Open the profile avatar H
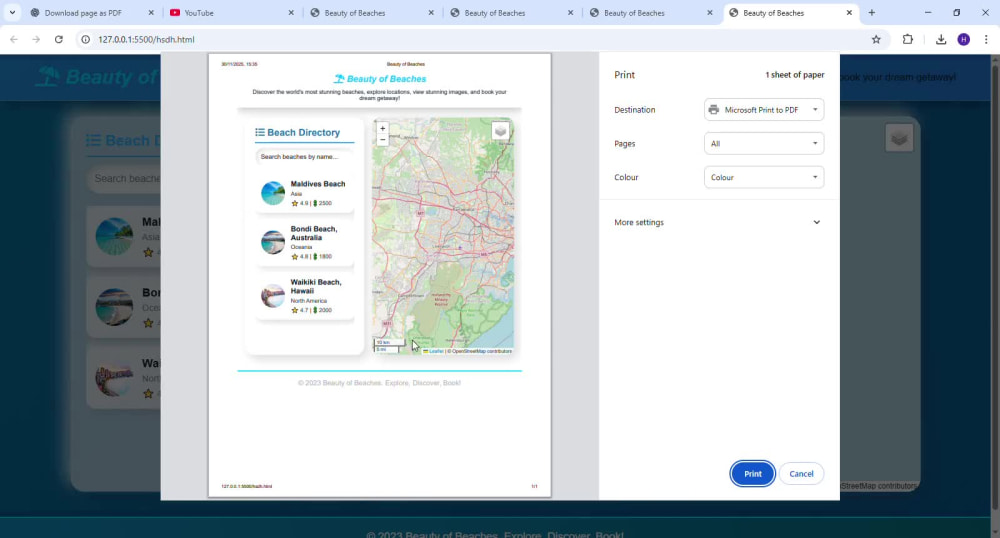This screenshot has height=538, width=1000. [x=964, y=40]
